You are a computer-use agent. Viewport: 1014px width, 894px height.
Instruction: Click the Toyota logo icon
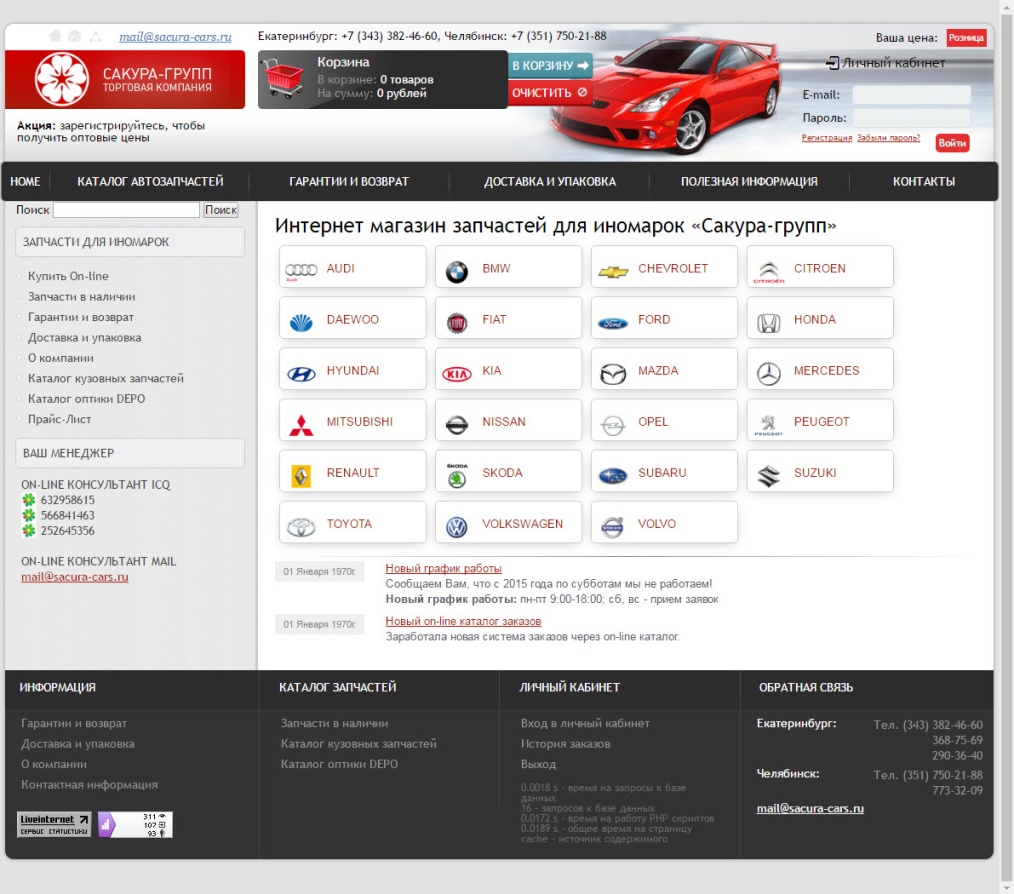point(301,527)
